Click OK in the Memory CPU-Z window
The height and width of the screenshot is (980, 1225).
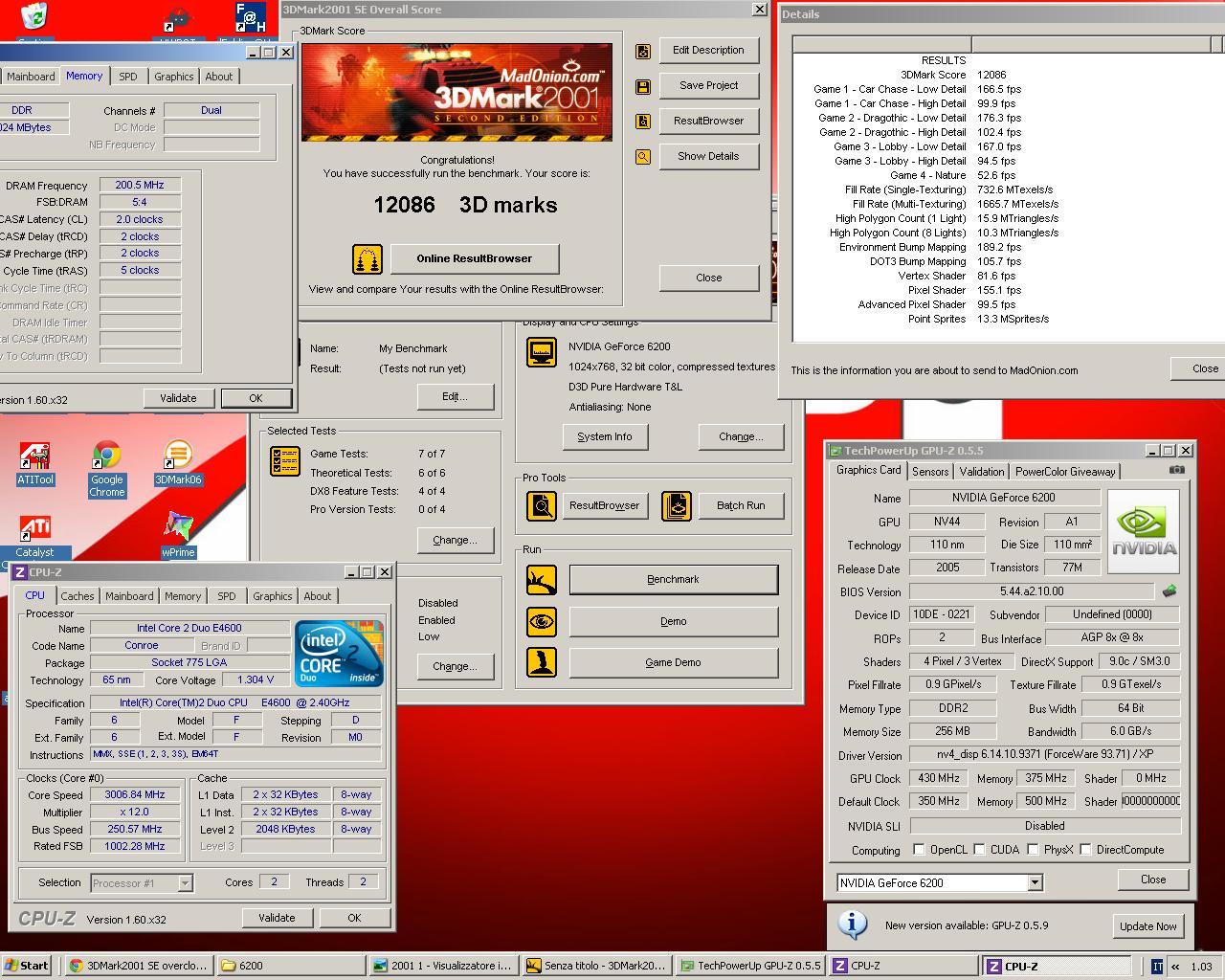[256, 398]
